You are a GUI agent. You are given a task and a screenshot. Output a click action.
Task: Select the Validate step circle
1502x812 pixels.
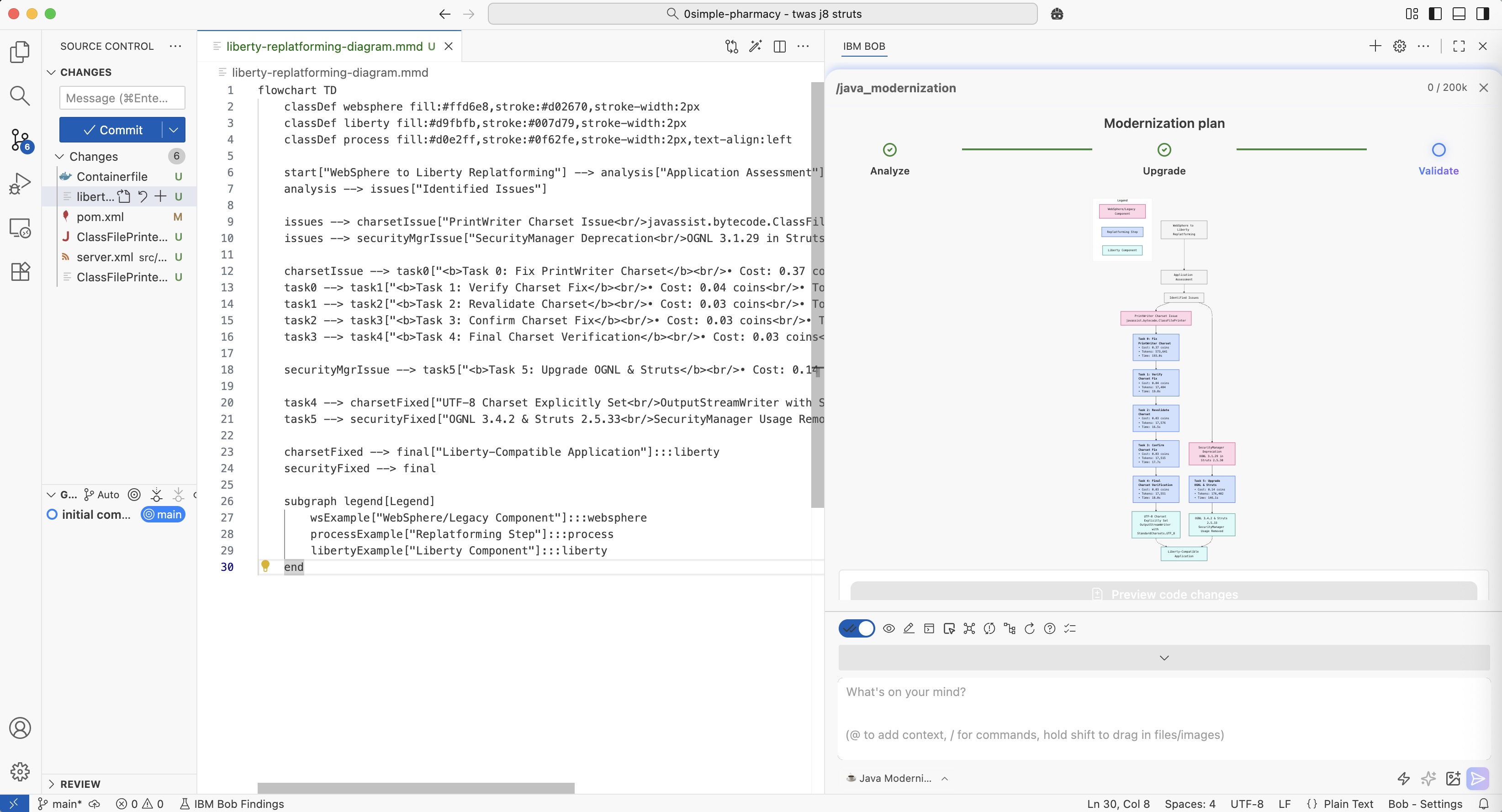1438,150
